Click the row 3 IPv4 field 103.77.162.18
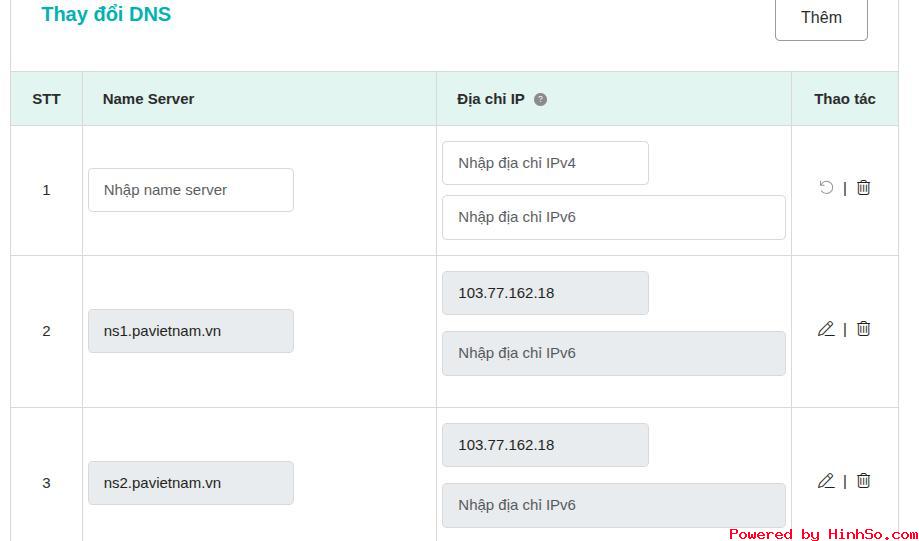 [545, 445]
